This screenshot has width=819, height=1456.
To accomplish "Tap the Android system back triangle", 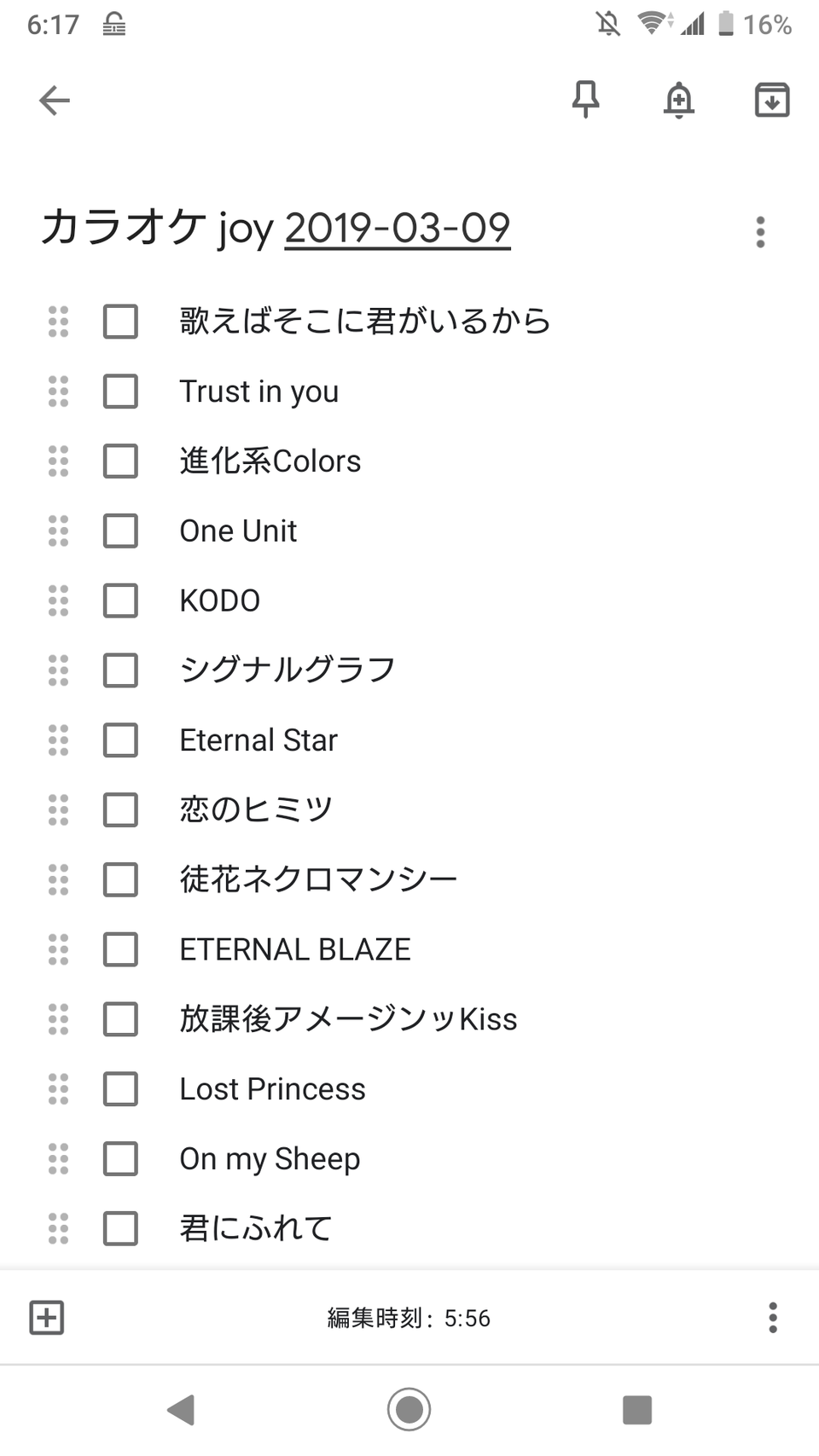I will (x=181, y=1409).
